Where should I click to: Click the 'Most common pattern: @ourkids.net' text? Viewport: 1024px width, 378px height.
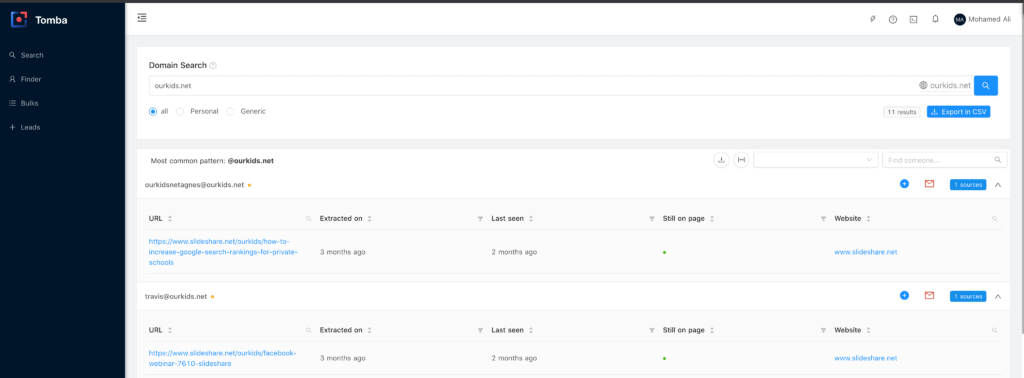pos(212,160)
